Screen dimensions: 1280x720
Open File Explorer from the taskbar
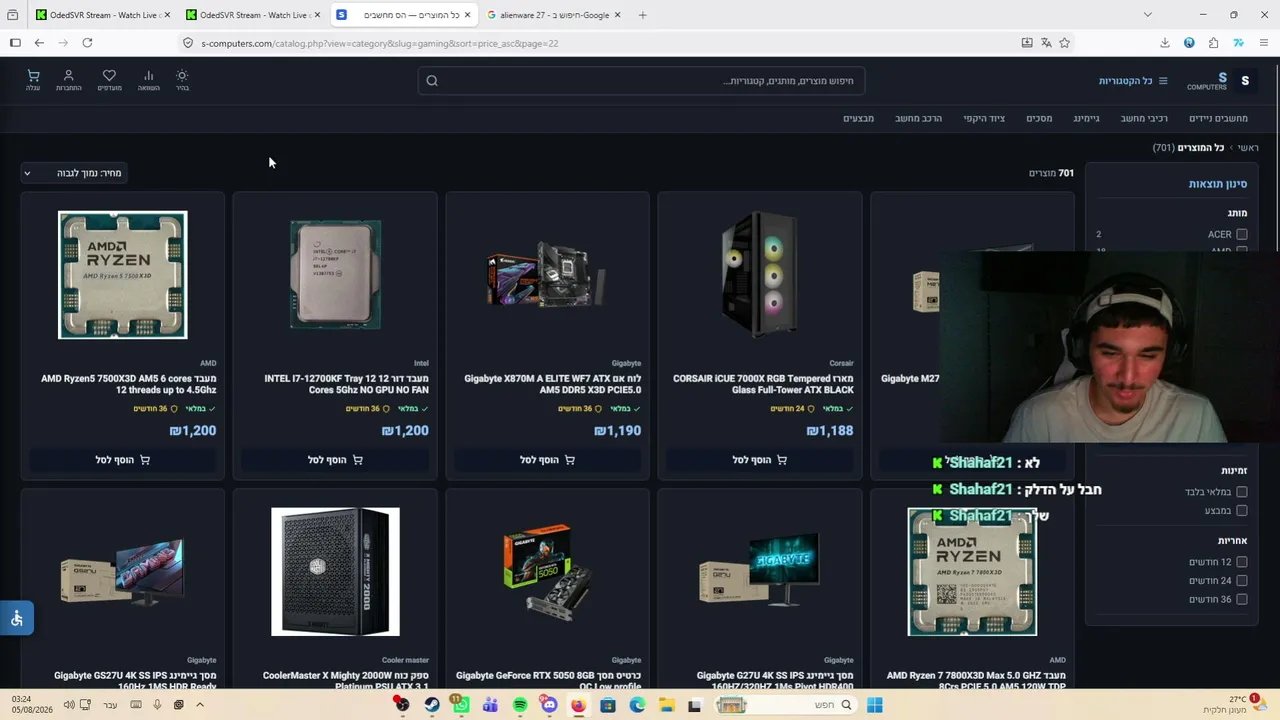point(666,705)
